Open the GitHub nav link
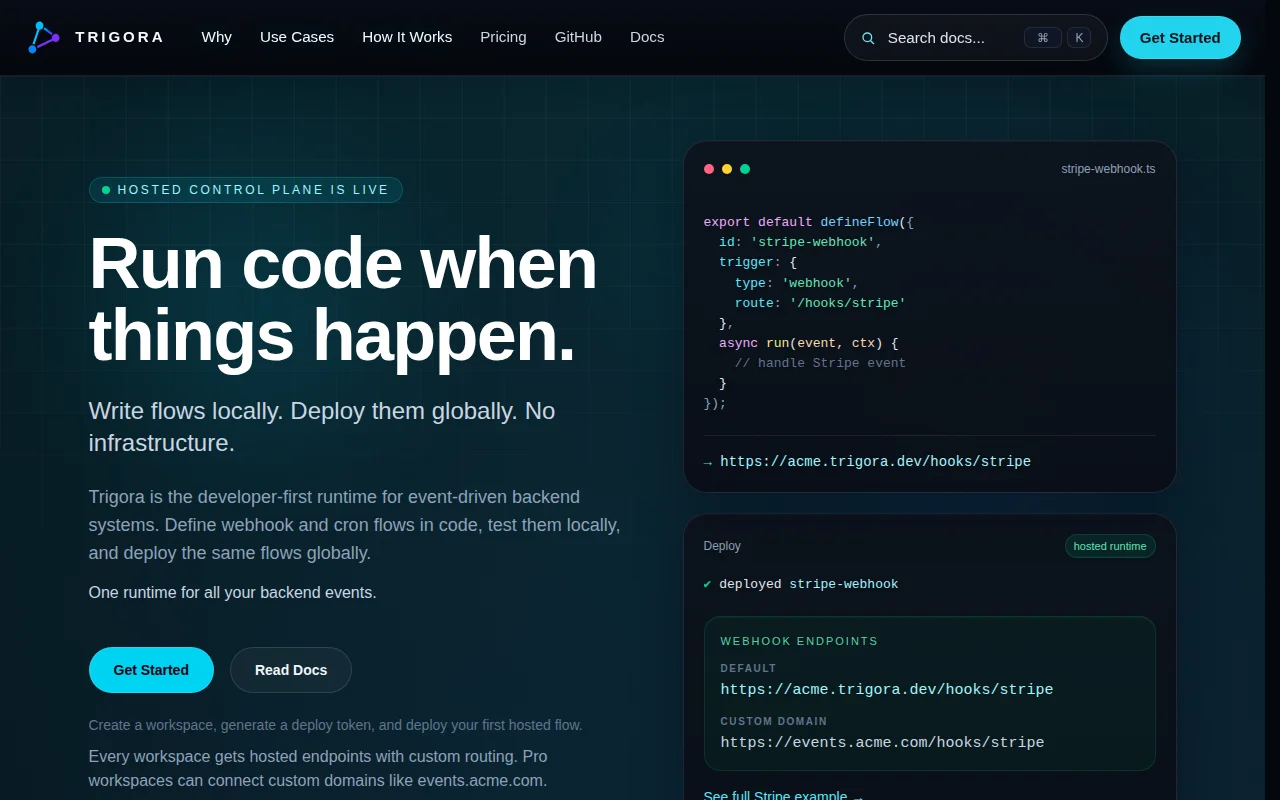The image size is (1280, 800). point(578,37)
